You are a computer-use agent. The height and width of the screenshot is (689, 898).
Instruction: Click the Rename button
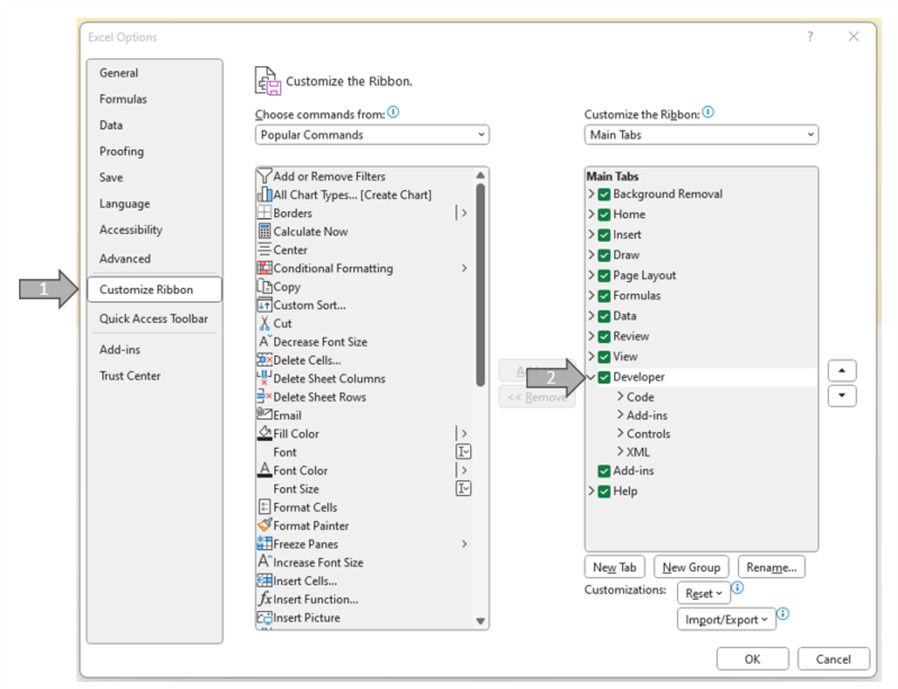(x=771, y=567)
